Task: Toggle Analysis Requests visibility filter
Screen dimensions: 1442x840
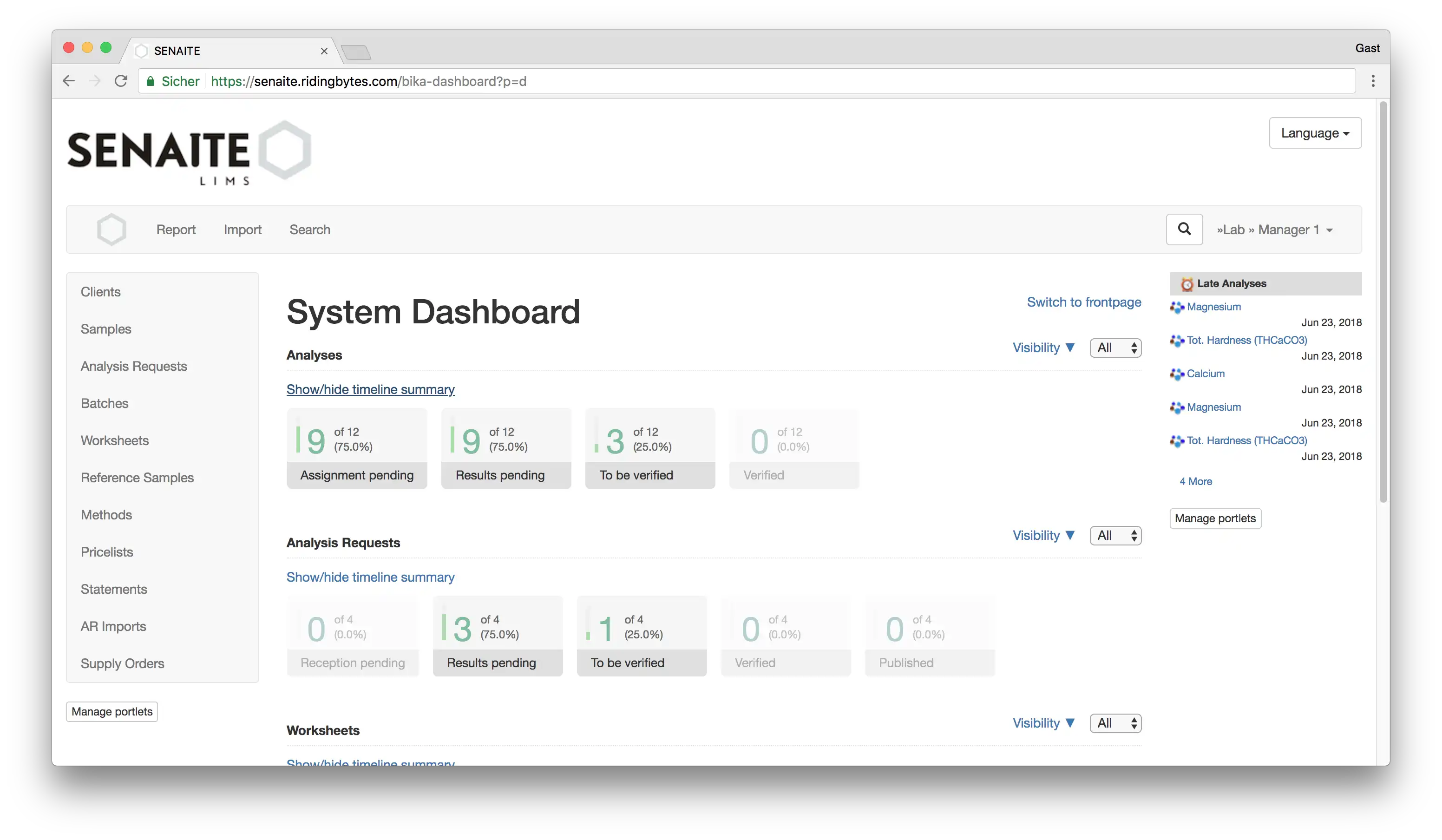Action: tap(1044, 535)
